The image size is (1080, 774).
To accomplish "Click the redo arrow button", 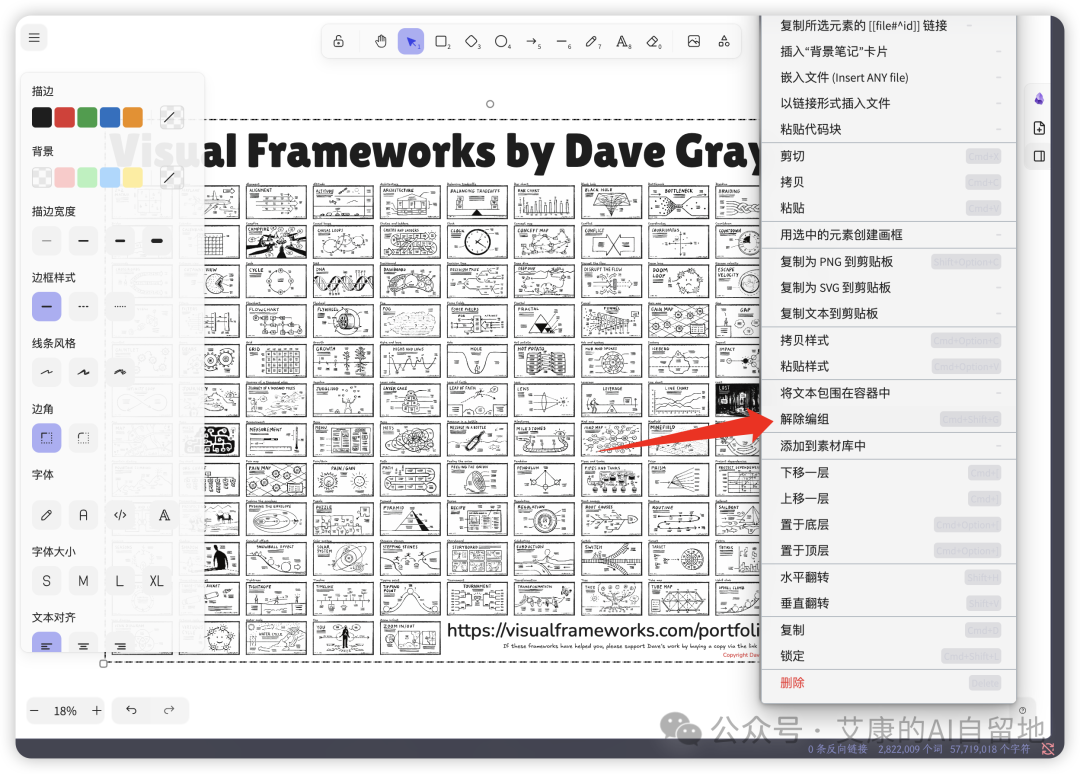I will tap(169, 710).
